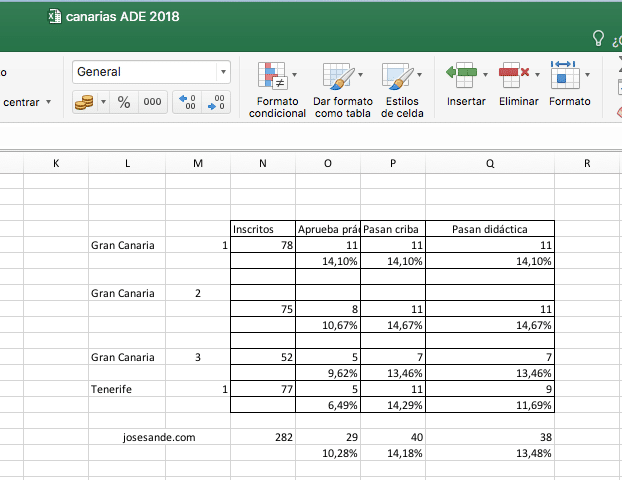Click Dar formato como tabla icon
Screen dimensions: 622x480
[338, 77]
